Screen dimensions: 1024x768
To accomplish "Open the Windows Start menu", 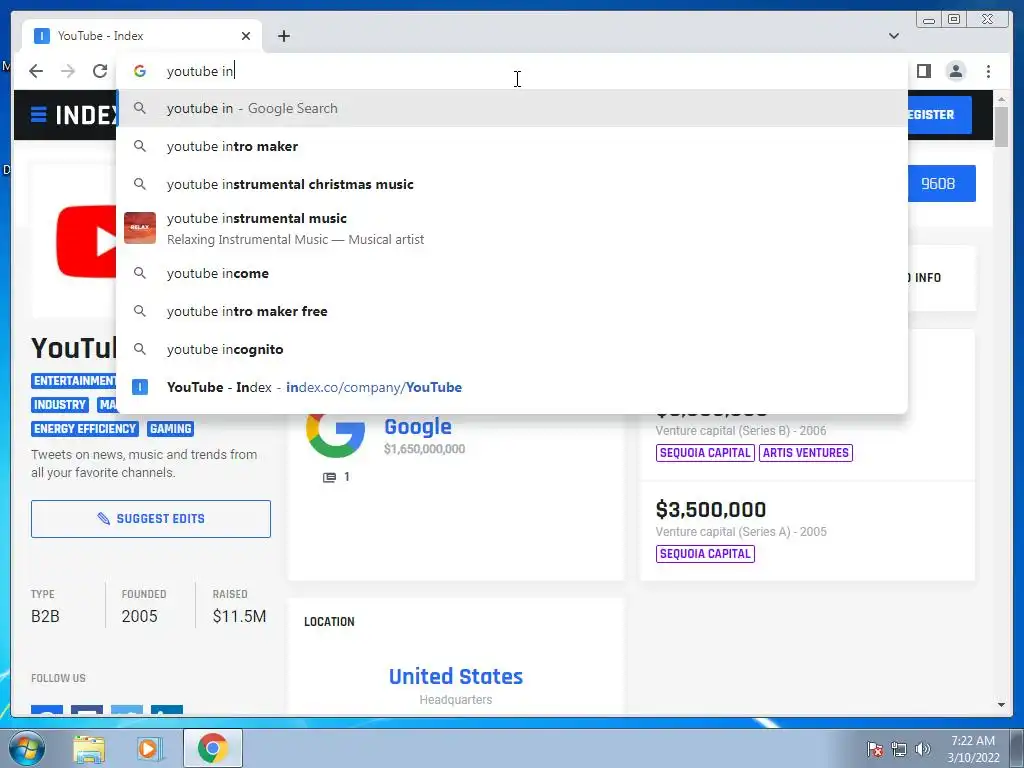I will [26, 748].
